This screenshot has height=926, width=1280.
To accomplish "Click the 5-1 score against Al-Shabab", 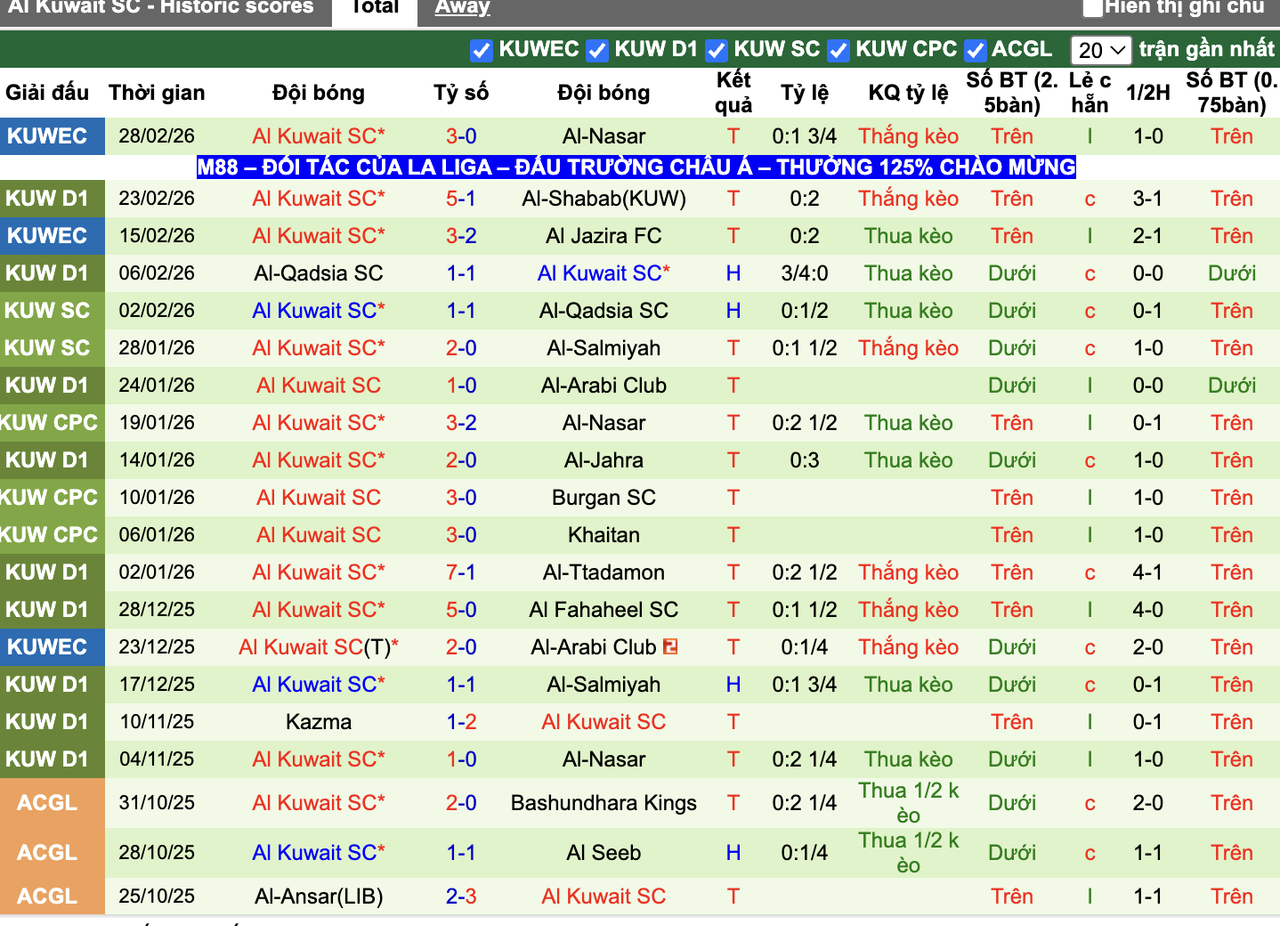I will [x=461, y=198].
